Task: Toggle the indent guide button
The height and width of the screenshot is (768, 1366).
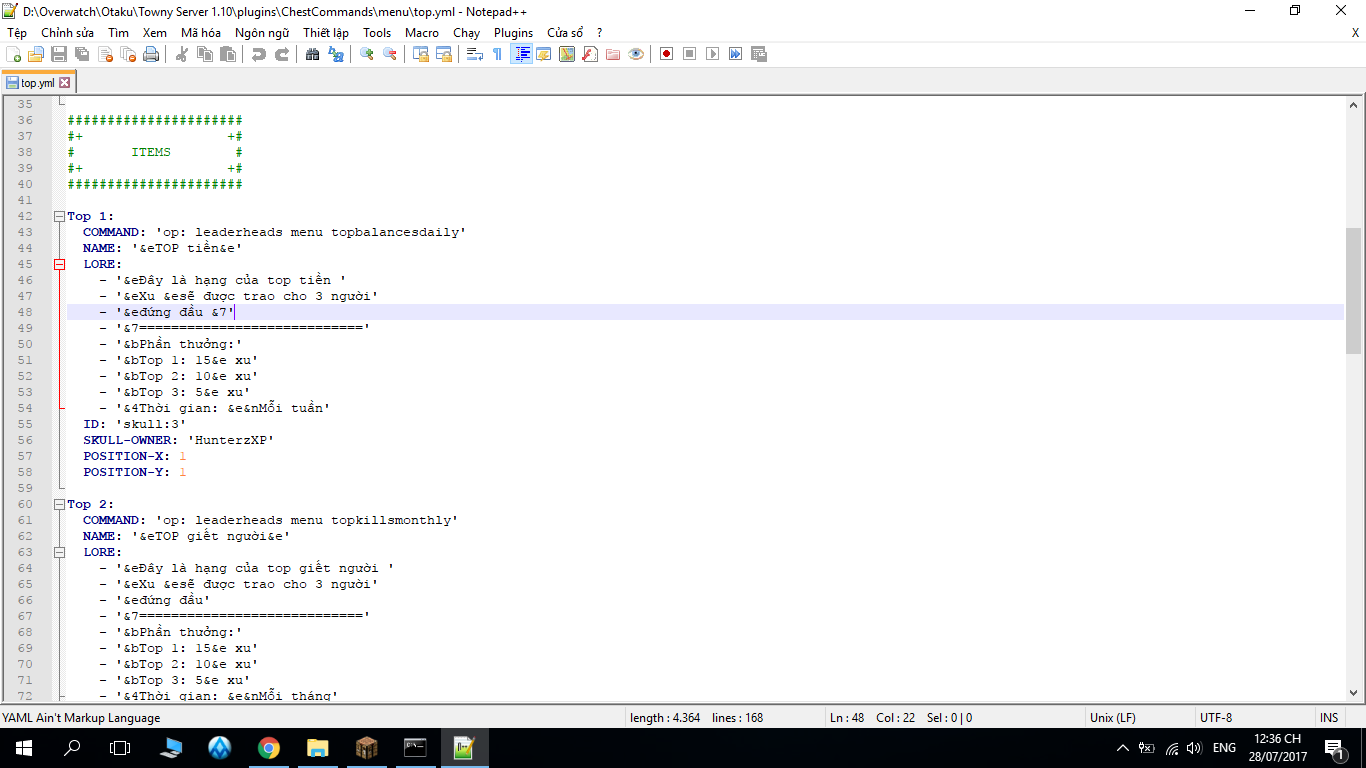Action: point(521,54)
